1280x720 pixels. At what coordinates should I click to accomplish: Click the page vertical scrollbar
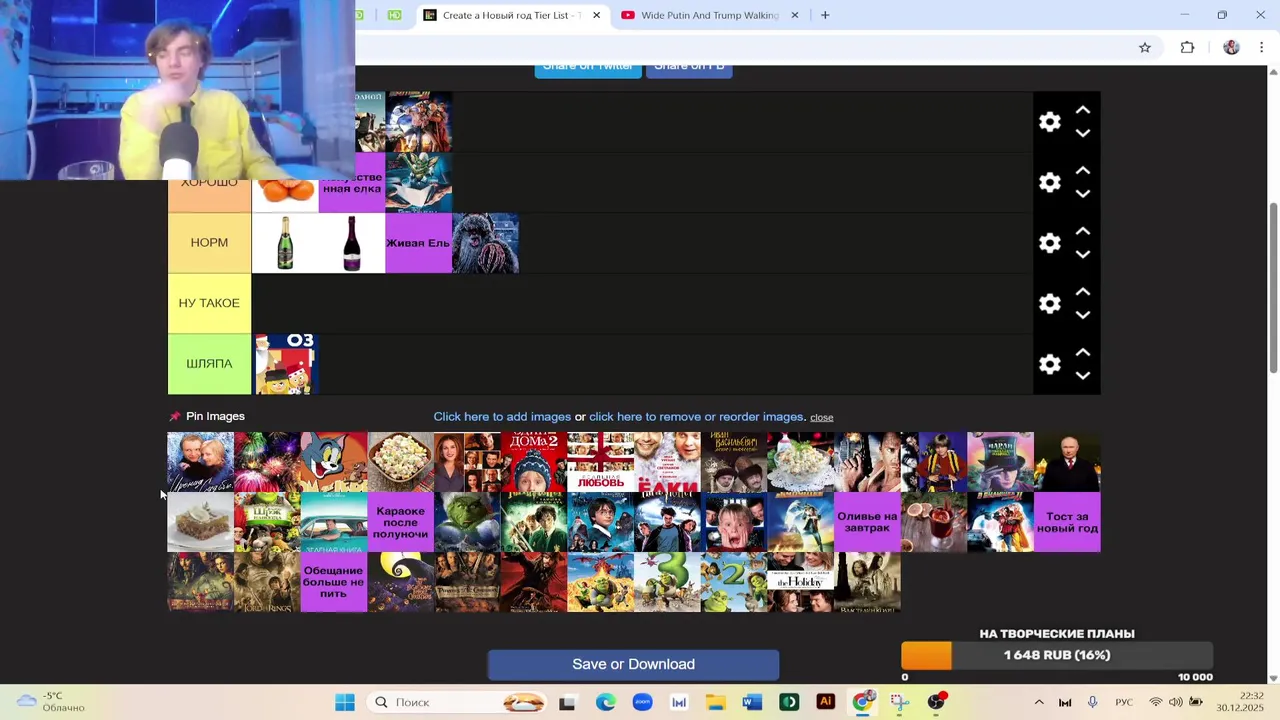1273,290
